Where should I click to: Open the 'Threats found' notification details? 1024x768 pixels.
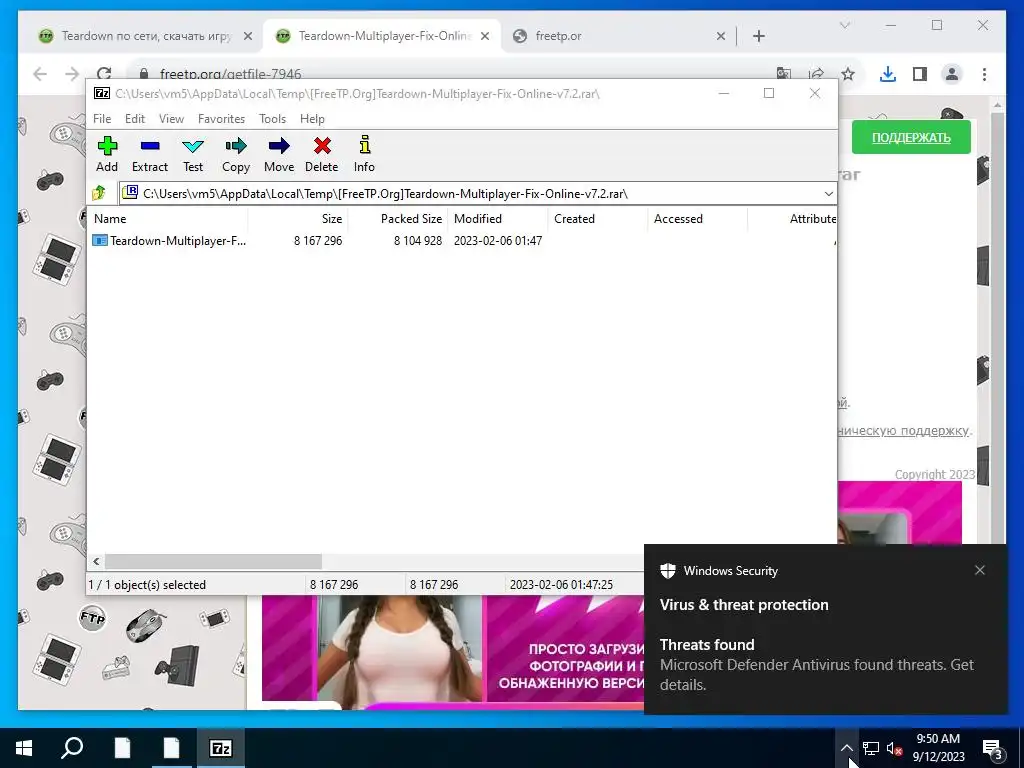[x=825, y=664]
